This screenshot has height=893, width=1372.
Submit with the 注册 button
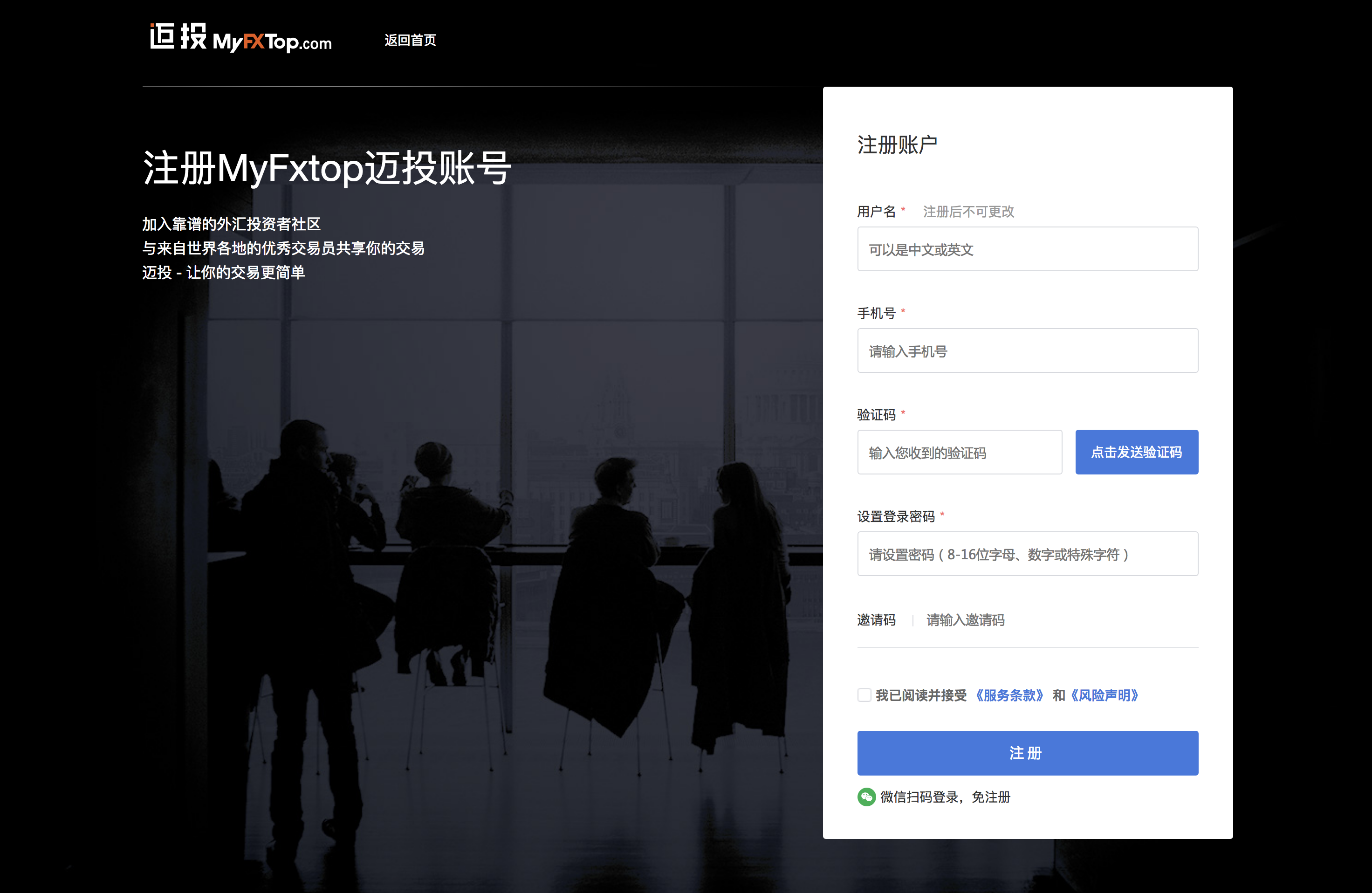coord(1027,752)
